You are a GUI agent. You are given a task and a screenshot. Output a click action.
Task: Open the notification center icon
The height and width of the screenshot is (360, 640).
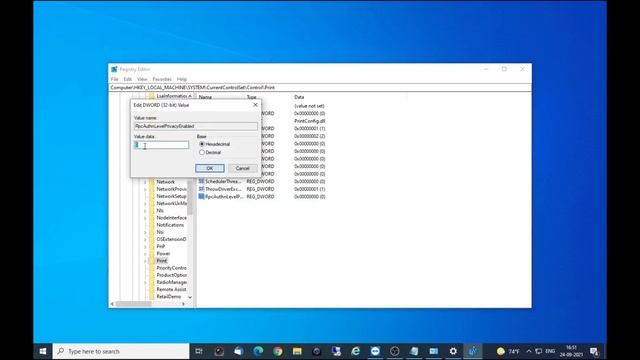click(x=594, y=351)
